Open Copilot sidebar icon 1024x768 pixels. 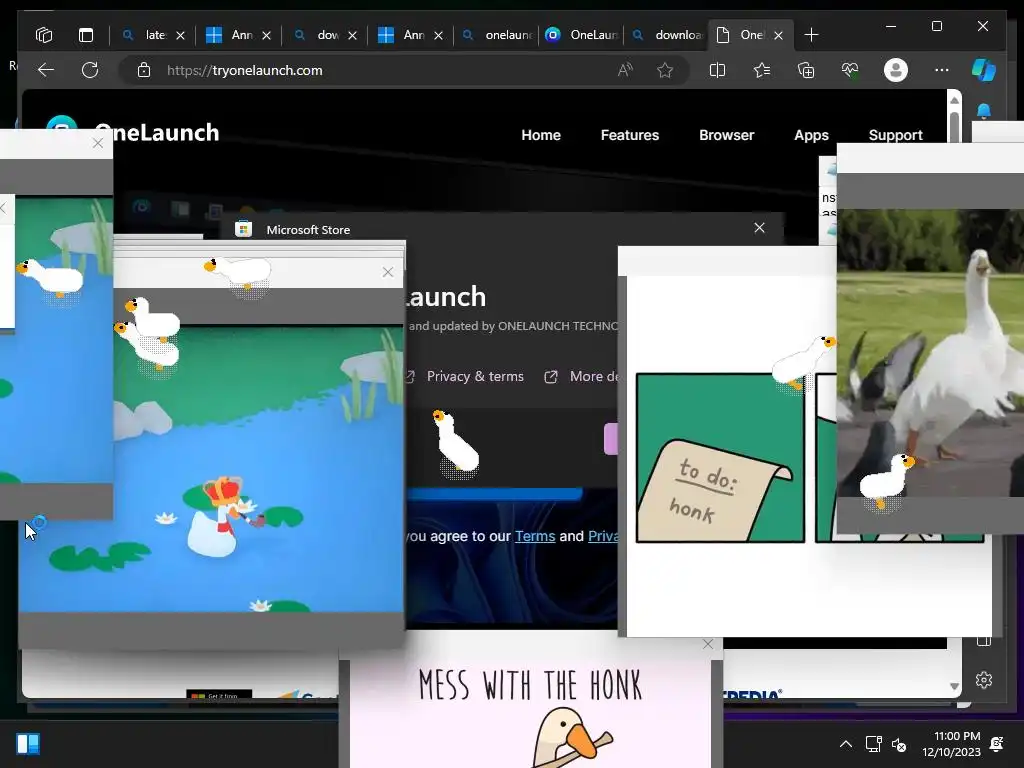click(984, 70)
